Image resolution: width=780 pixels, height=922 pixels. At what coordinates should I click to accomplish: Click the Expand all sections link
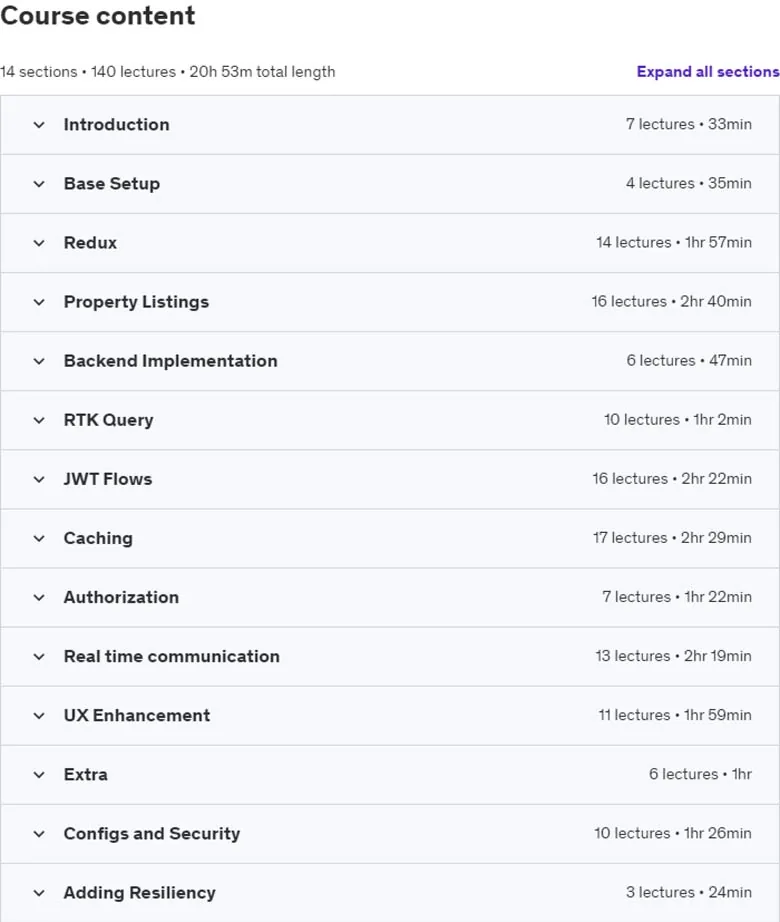pos(708,72)
